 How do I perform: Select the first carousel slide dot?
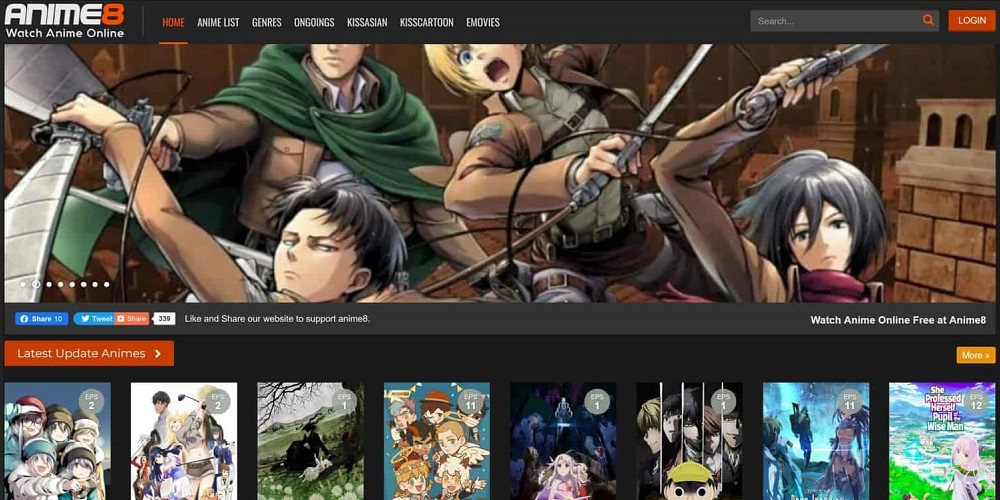click(x=23, y=284)
